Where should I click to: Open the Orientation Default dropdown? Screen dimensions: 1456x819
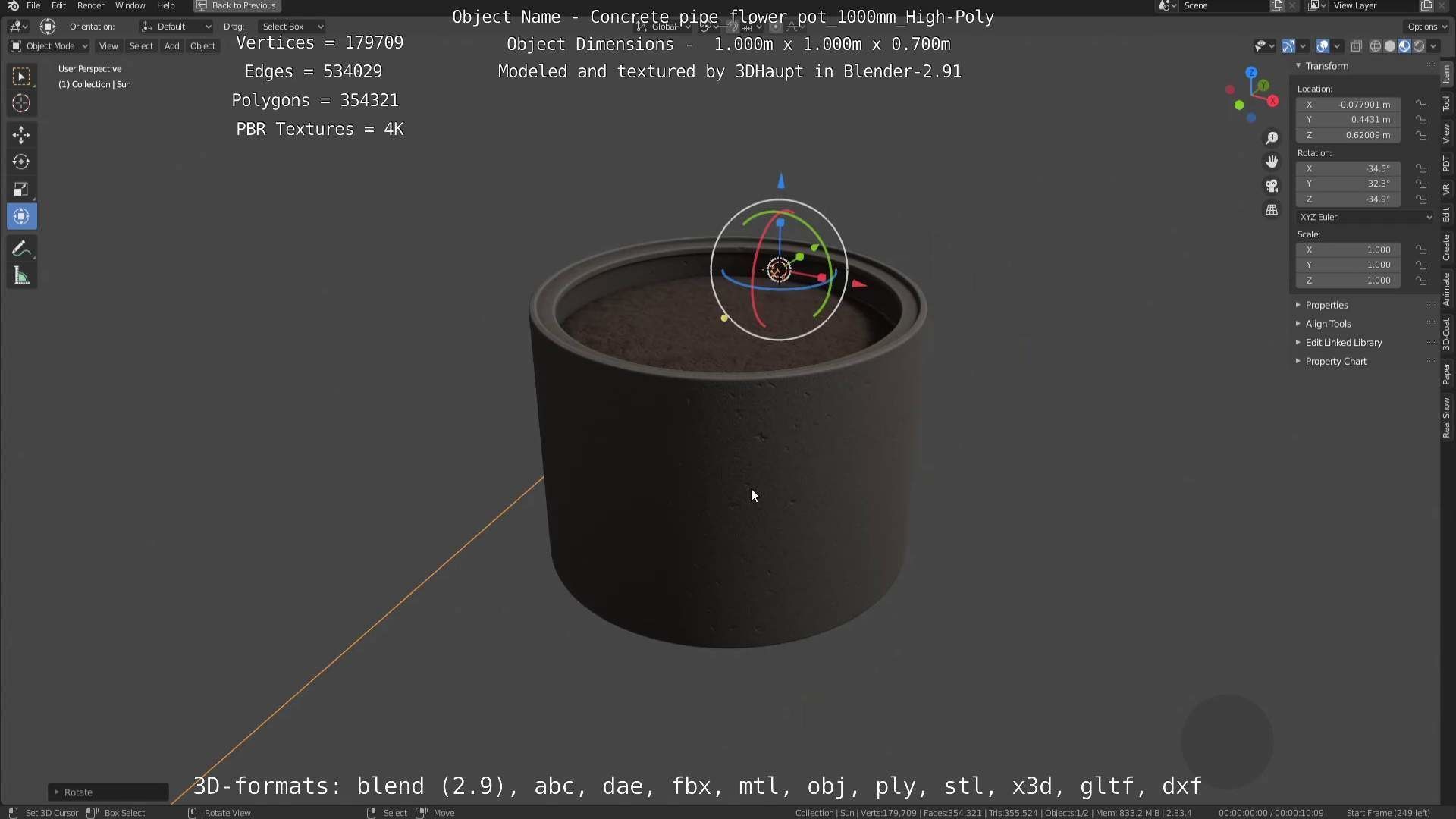(176, 27)
